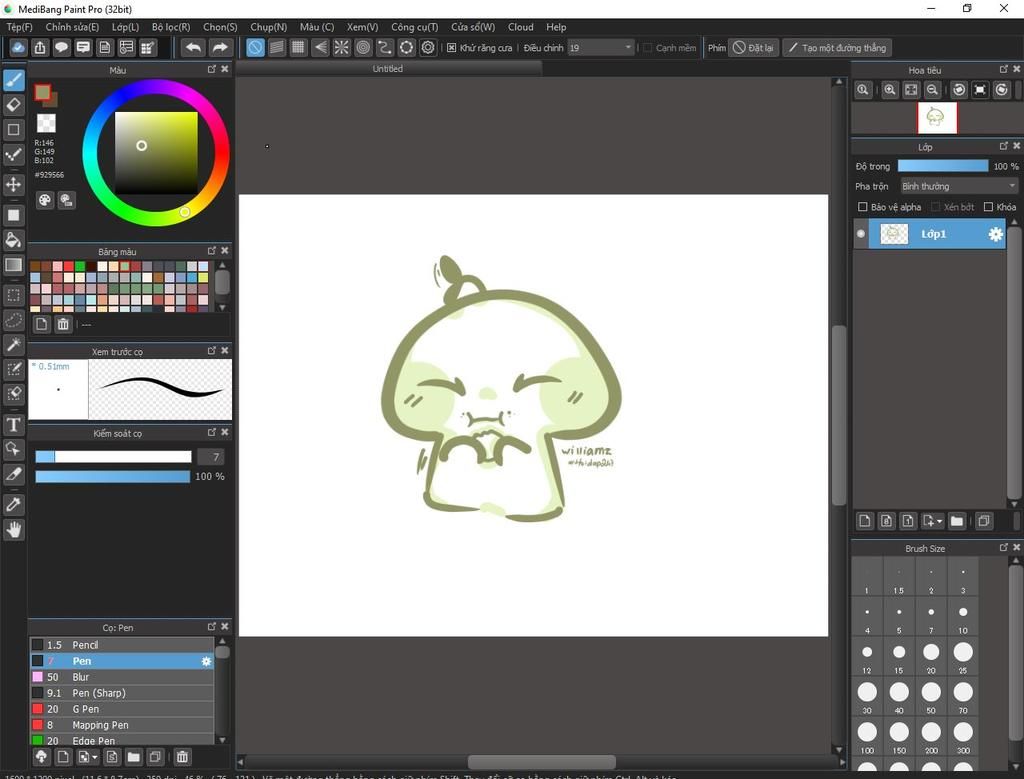Select the Blur brush in list
This screenshot has height=779, width=1024.
(x=122, y=677)
